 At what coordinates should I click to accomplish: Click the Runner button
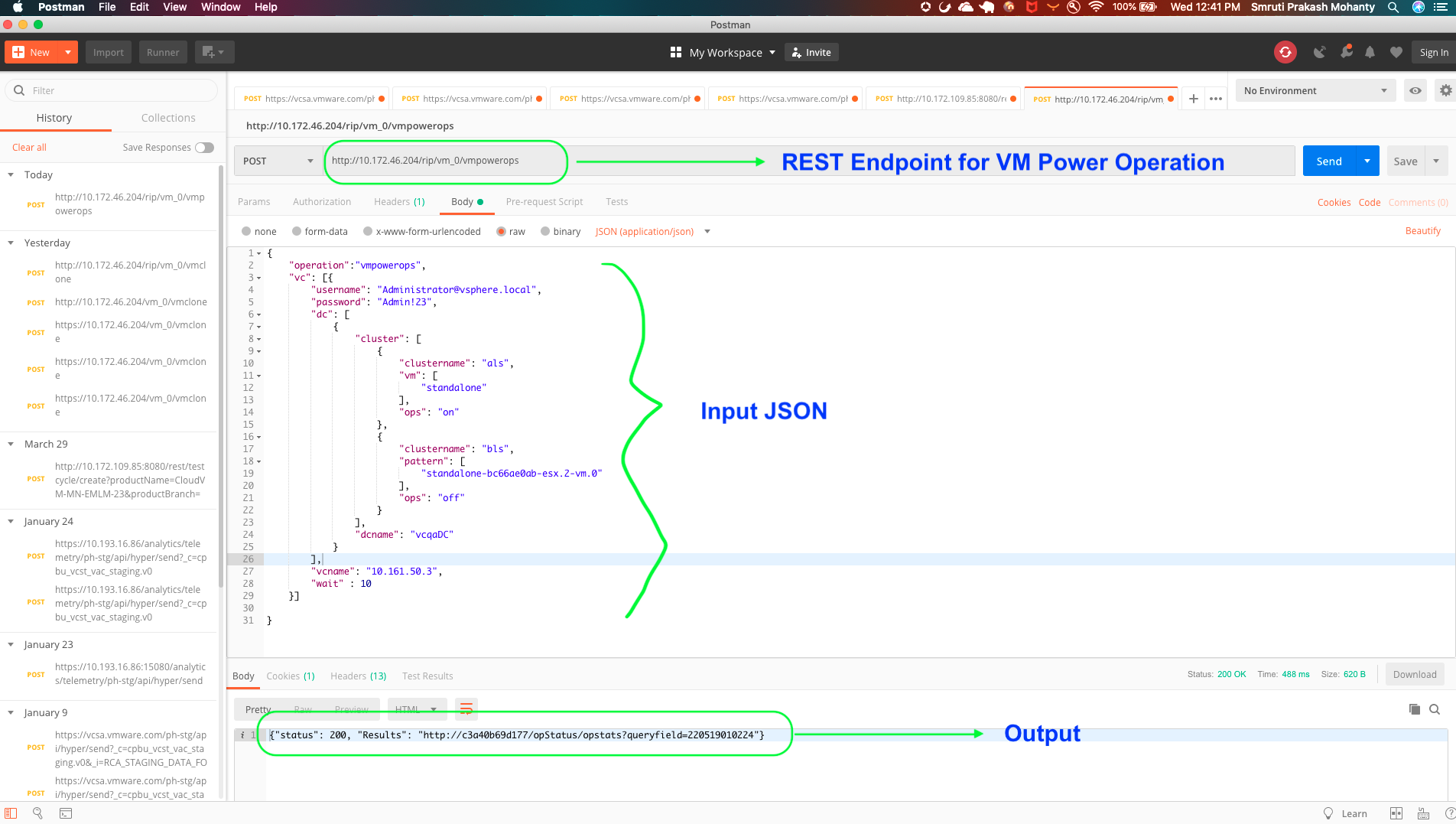point(163,52)
